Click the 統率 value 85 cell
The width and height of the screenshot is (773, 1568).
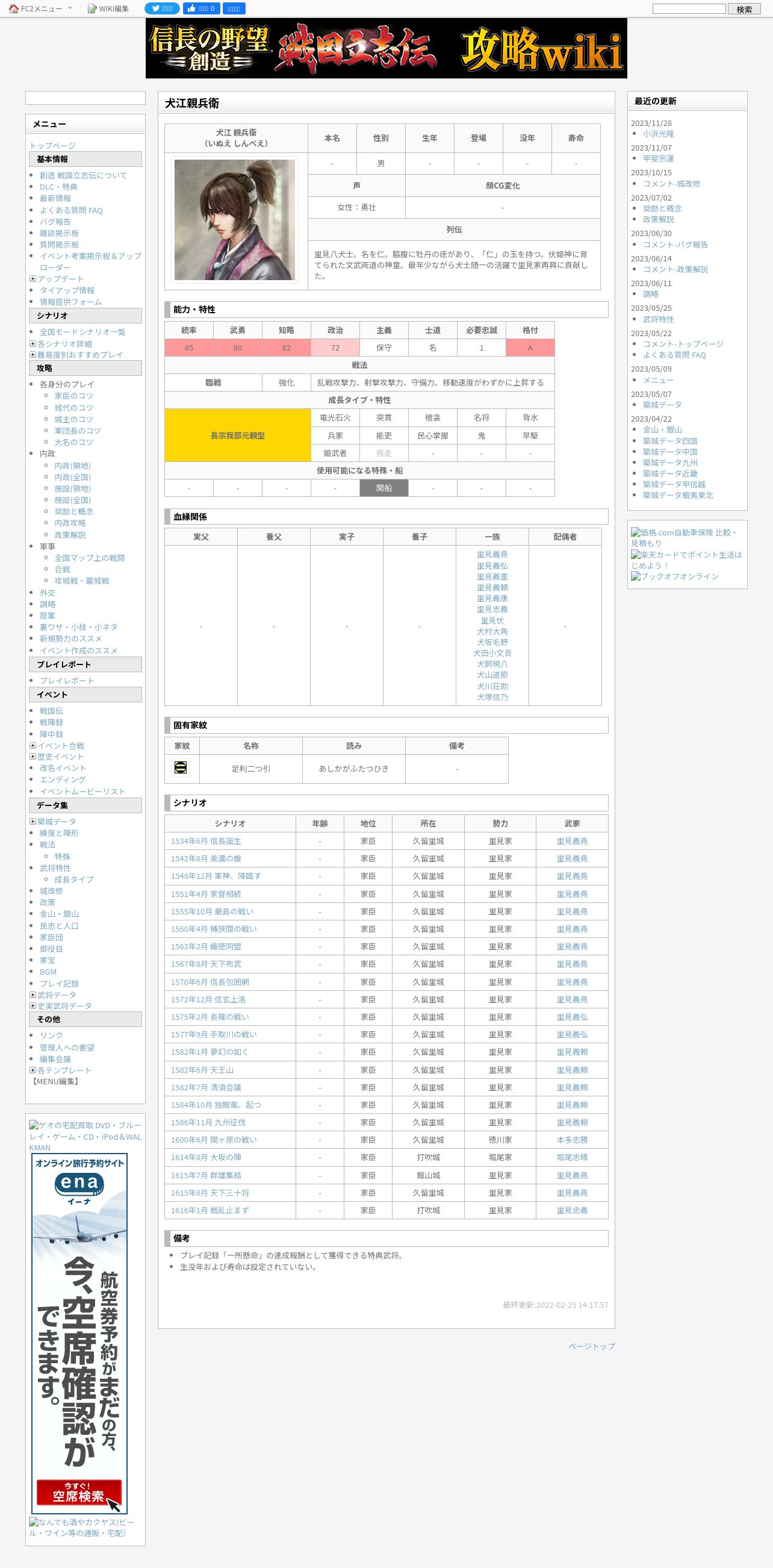tap(188, 348)
